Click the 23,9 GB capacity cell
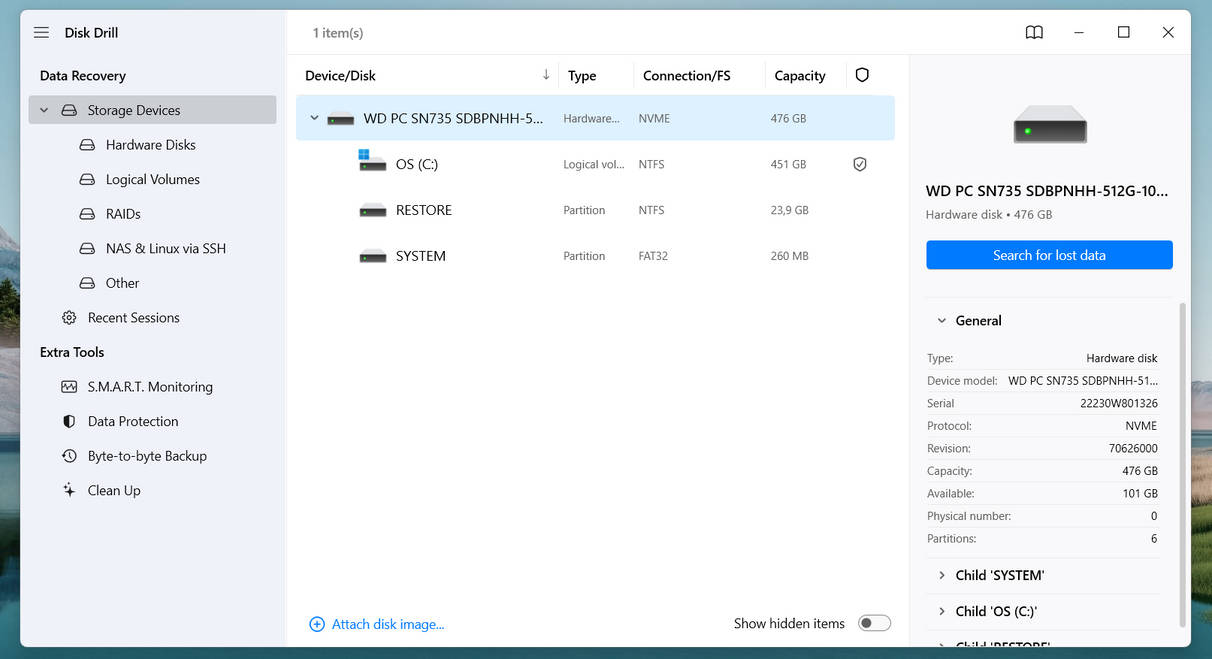The height and width of the screenshot is (659, 1212). coord(789,210)
